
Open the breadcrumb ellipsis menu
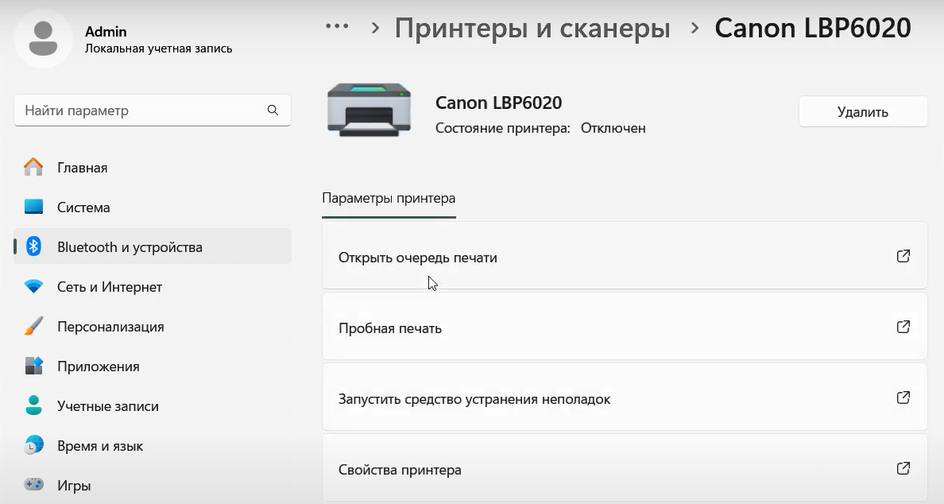pyautogui.click(x=337, y=26)
